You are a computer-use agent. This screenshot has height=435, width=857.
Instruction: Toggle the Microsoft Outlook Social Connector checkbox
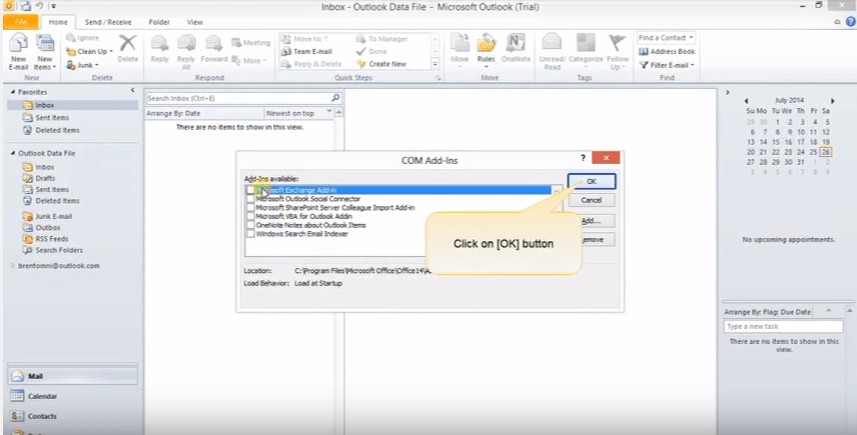point(250,199)
